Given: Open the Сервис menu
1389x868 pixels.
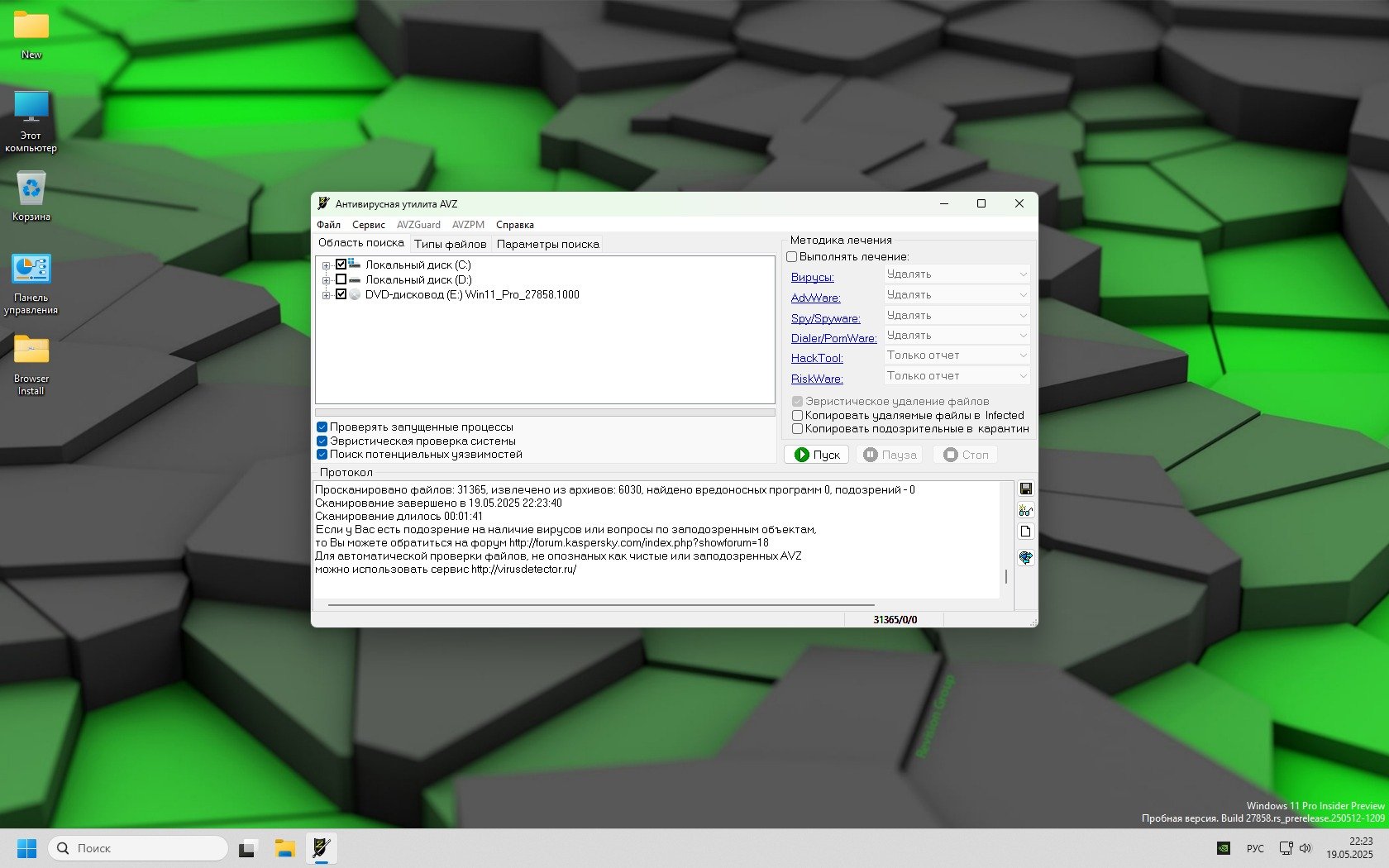Looking at the screenshot, I should 368,225.
